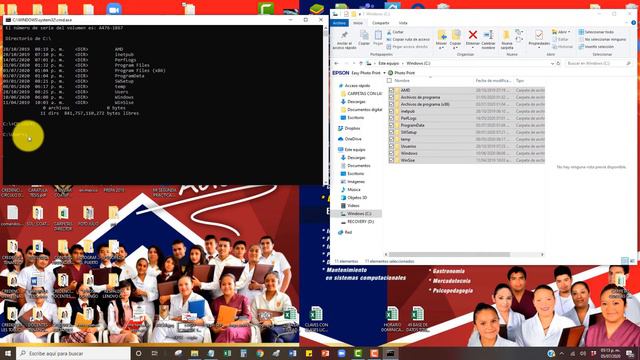Uncheck the SWSetup folder checkbox
Screen dimensions: 640x360
pyautogui.click(x=391, y=132)
